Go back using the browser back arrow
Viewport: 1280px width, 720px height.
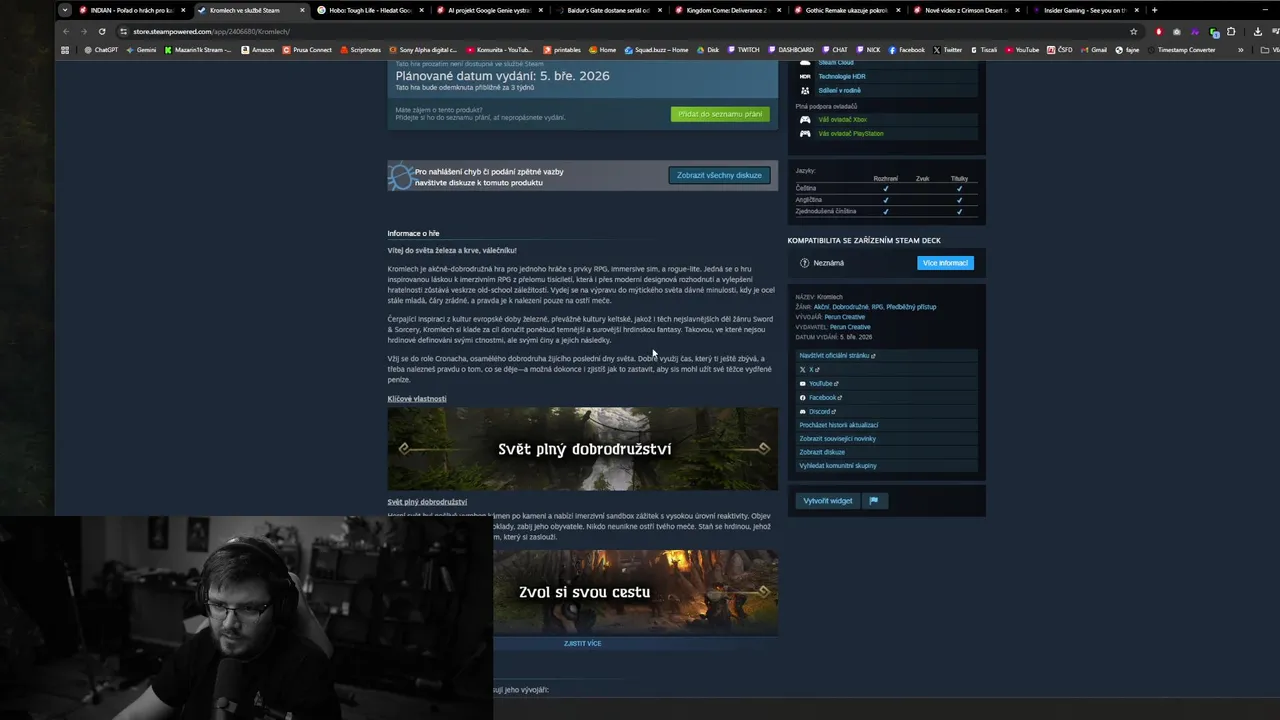[66, 31]
